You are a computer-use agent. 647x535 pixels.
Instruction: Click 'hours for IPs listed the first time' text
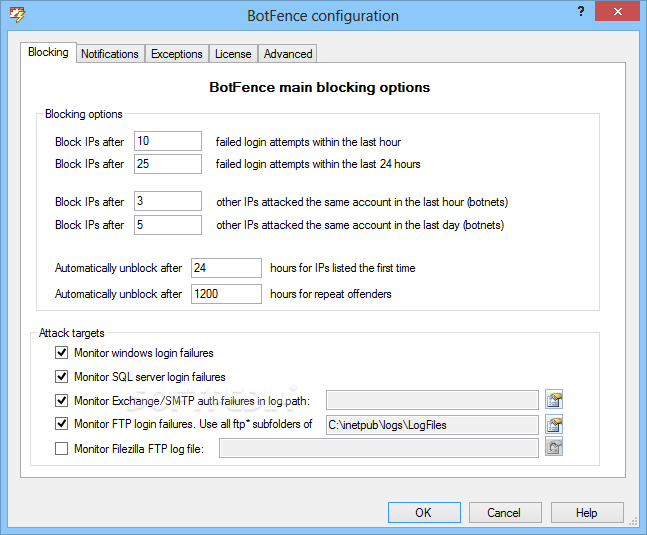(x=343, y=268)
